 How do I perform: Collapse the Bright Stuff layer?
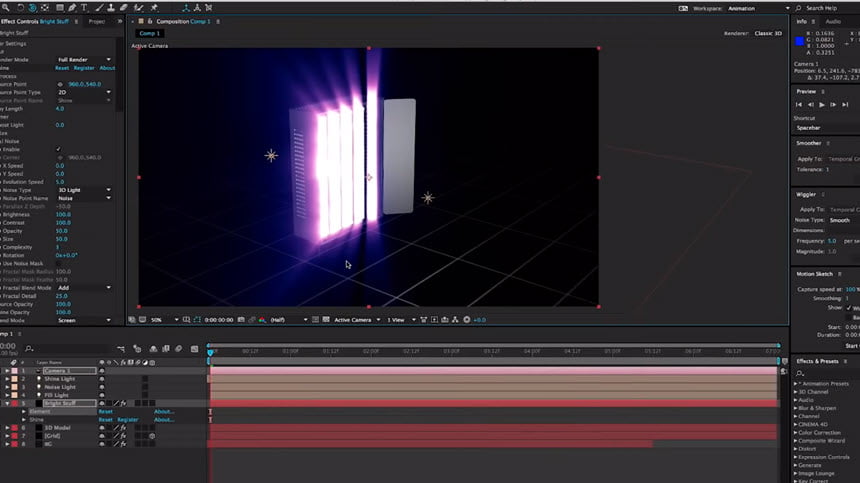[x=7, y=403]
